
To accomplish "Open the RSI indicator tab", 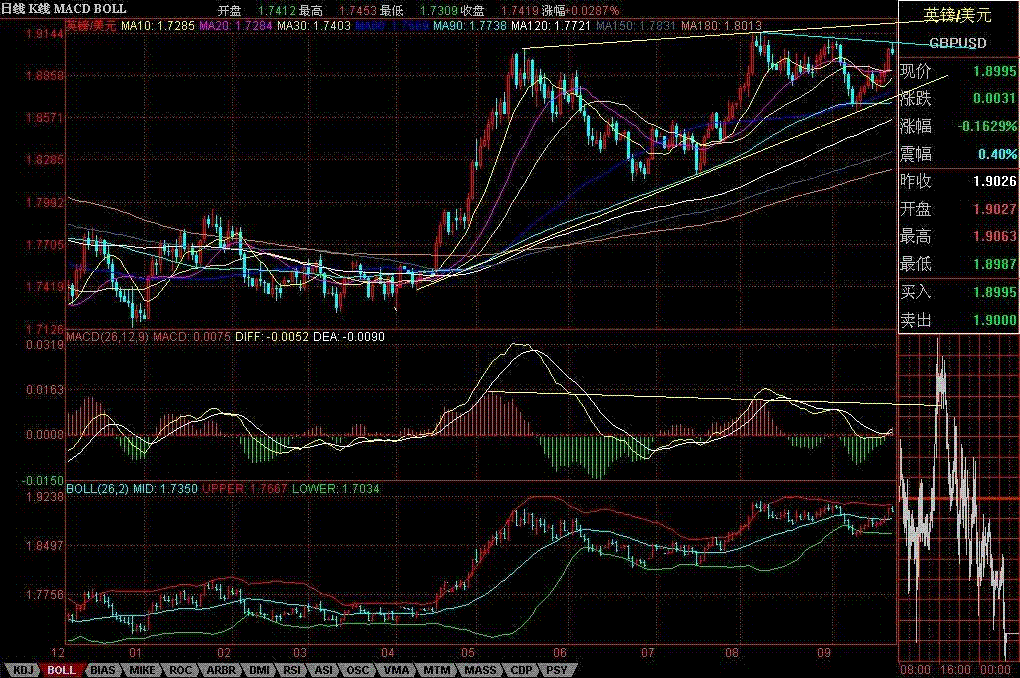I will tap(291, 670).
